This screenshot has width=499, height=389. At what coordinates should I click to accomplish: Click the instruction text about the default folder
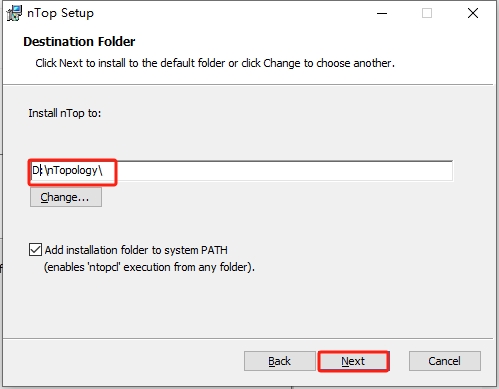[215, 63]
